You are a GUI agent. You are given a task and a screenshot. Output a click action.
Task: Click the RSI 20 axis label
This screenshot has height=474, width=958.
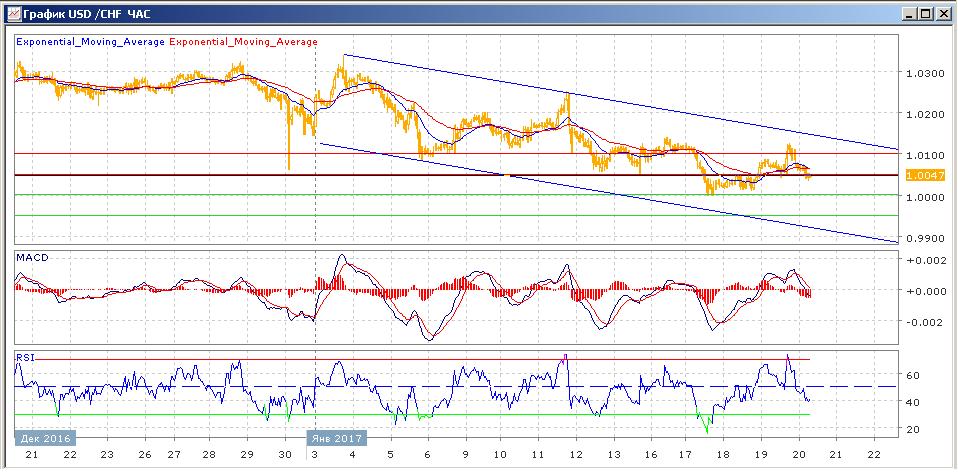coord(914,429)
